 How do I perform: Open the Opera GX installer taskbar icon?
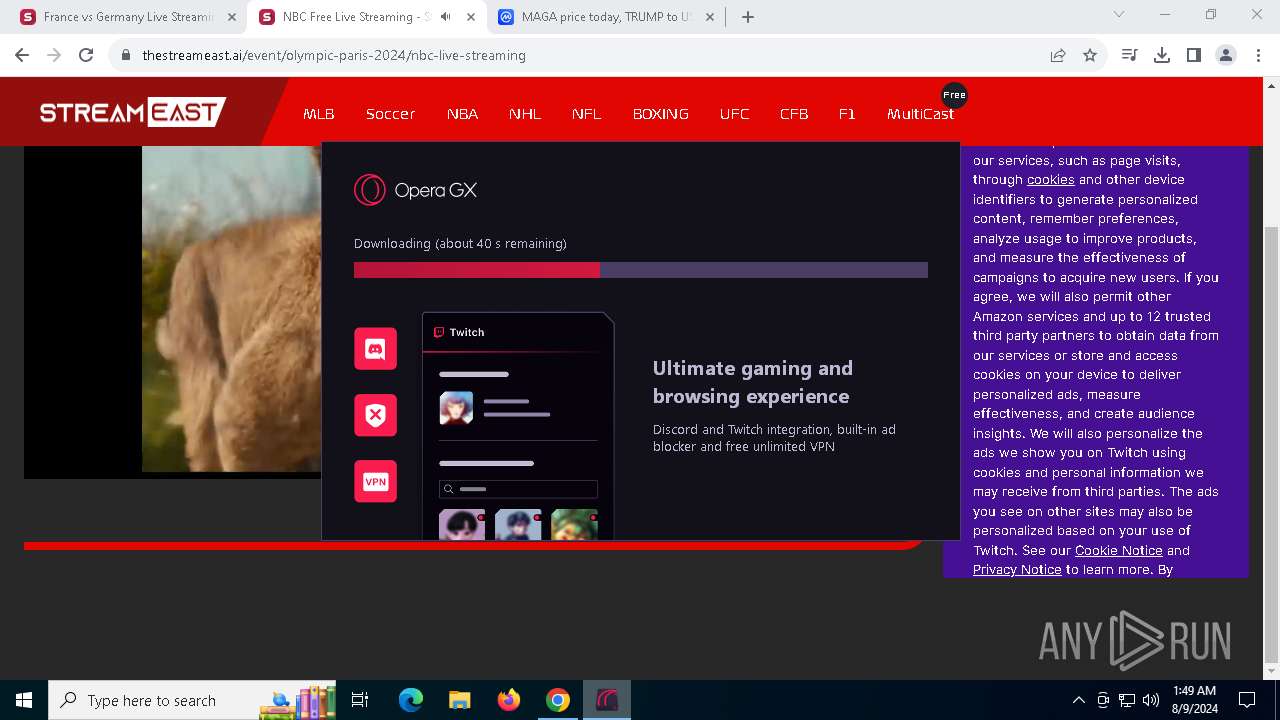tap(607, 700)
